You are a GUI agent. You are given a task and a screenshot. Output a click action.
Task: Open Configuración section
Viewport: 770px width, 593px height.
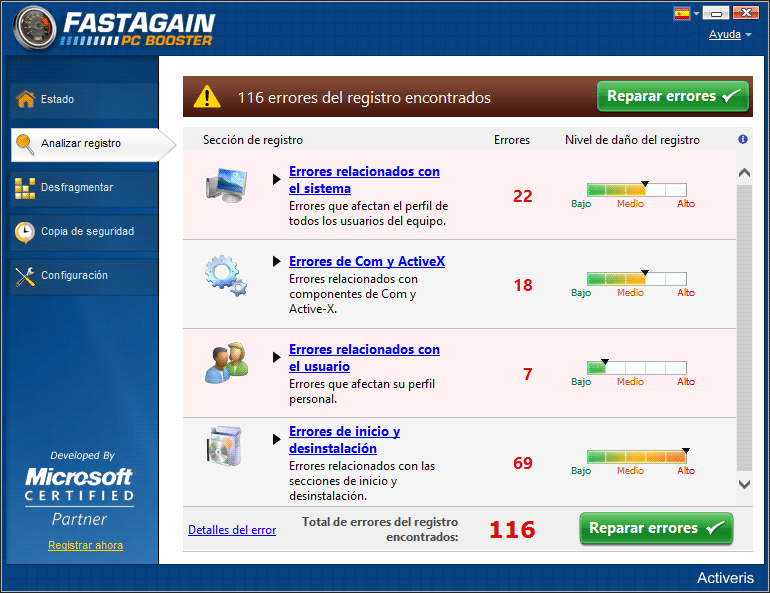(x=84, y=276)
